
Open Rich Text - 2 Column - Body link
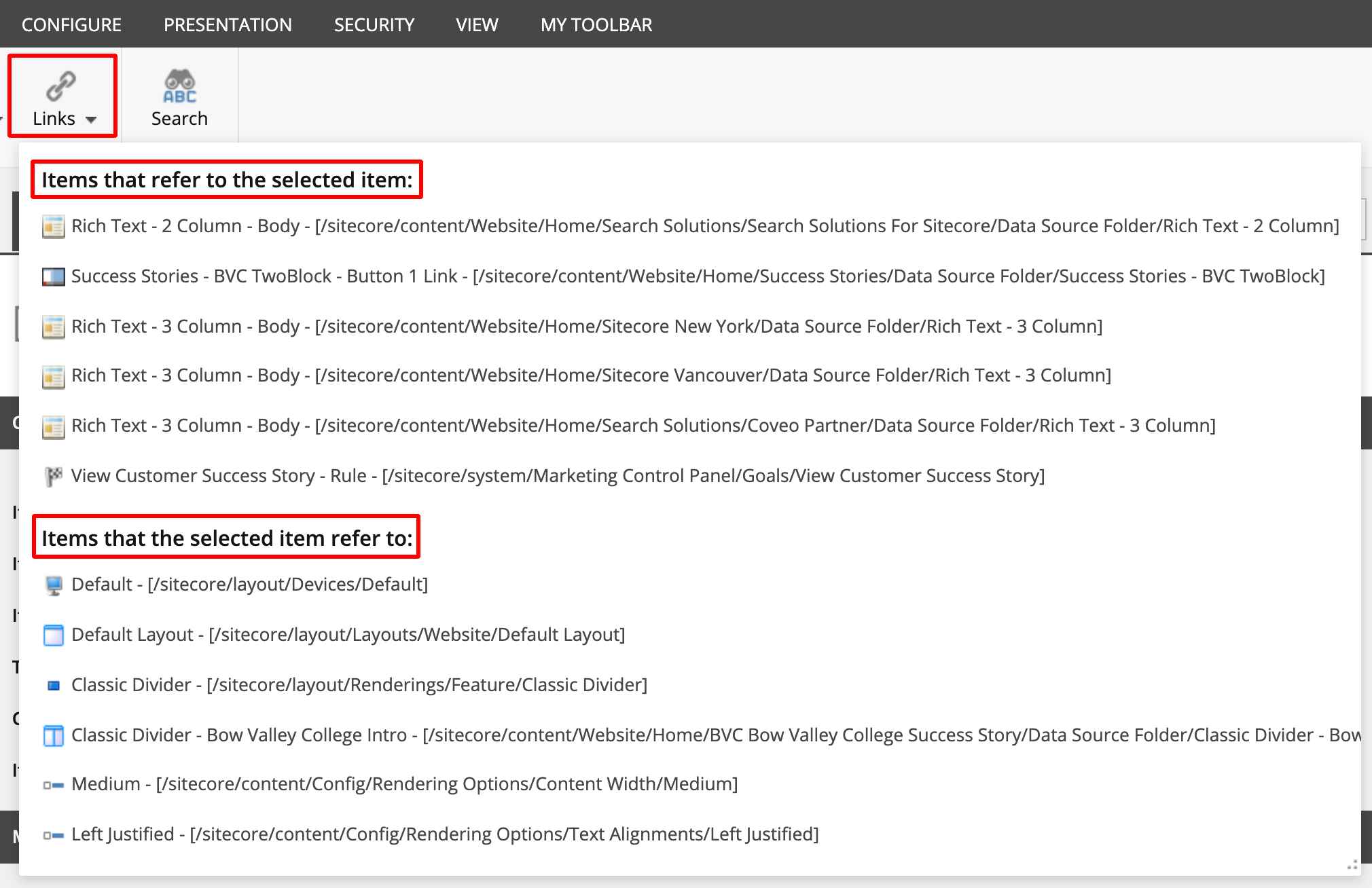tap(705, 226)
